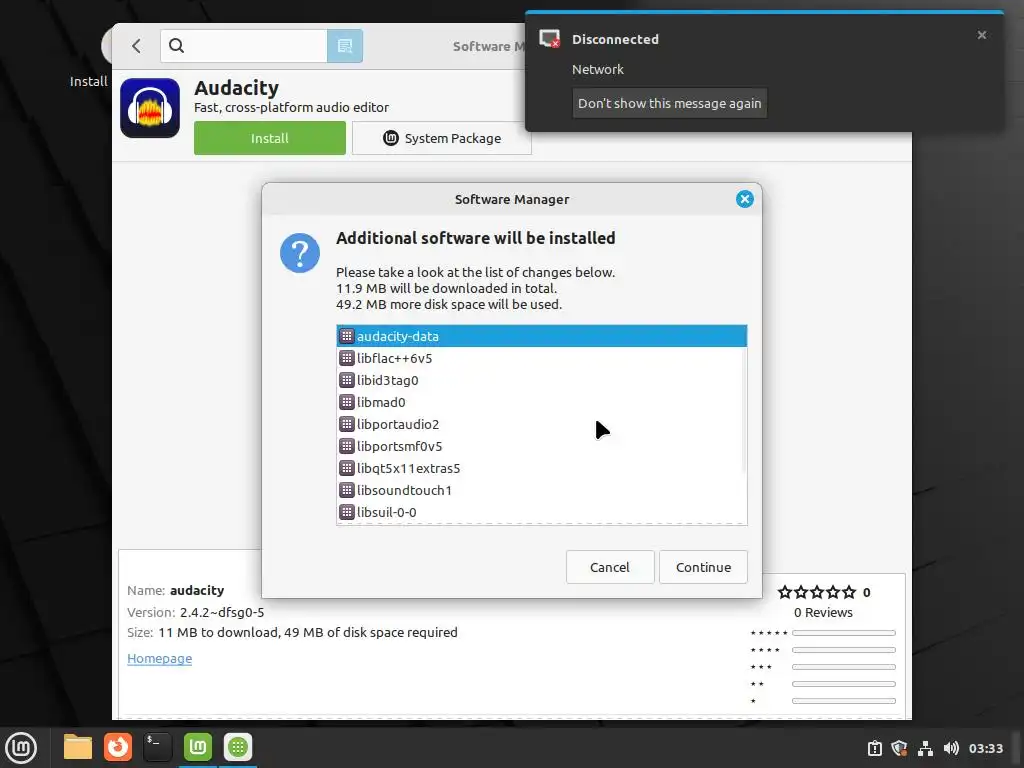1024x768 pixels.
Task: Select libmad0 in the package list
Action: click(x=541, y=402)
